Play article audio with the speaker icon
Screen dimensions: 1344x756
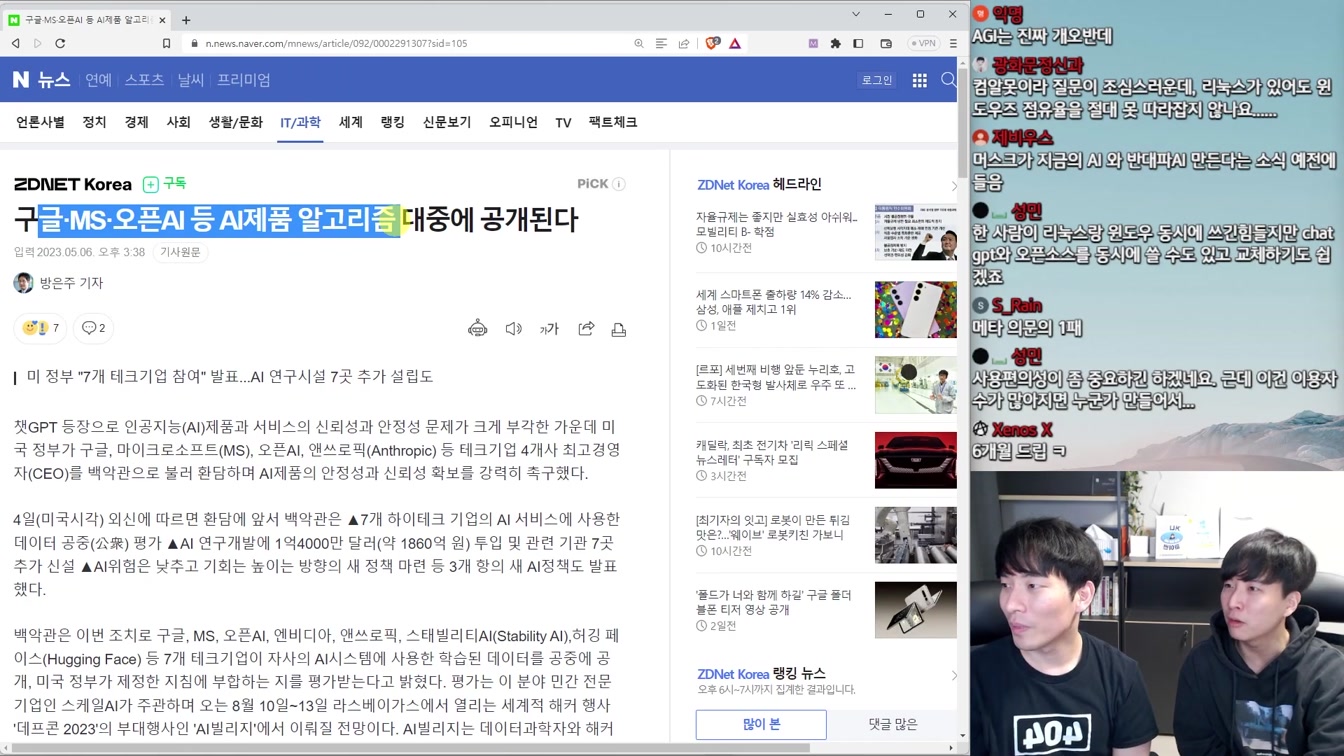tap(513, 329)
